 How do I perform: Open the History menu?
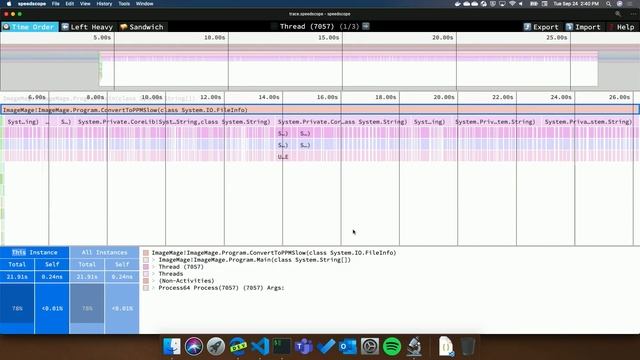[104, 4]
